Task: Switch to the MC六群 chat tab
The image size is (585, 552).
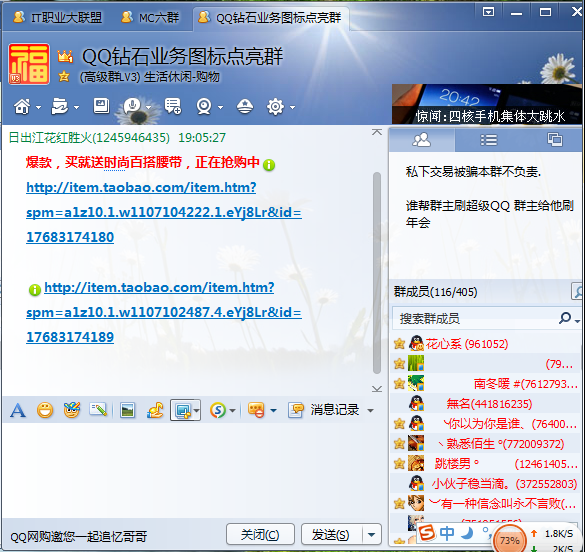Action: (x=151, y=17)
